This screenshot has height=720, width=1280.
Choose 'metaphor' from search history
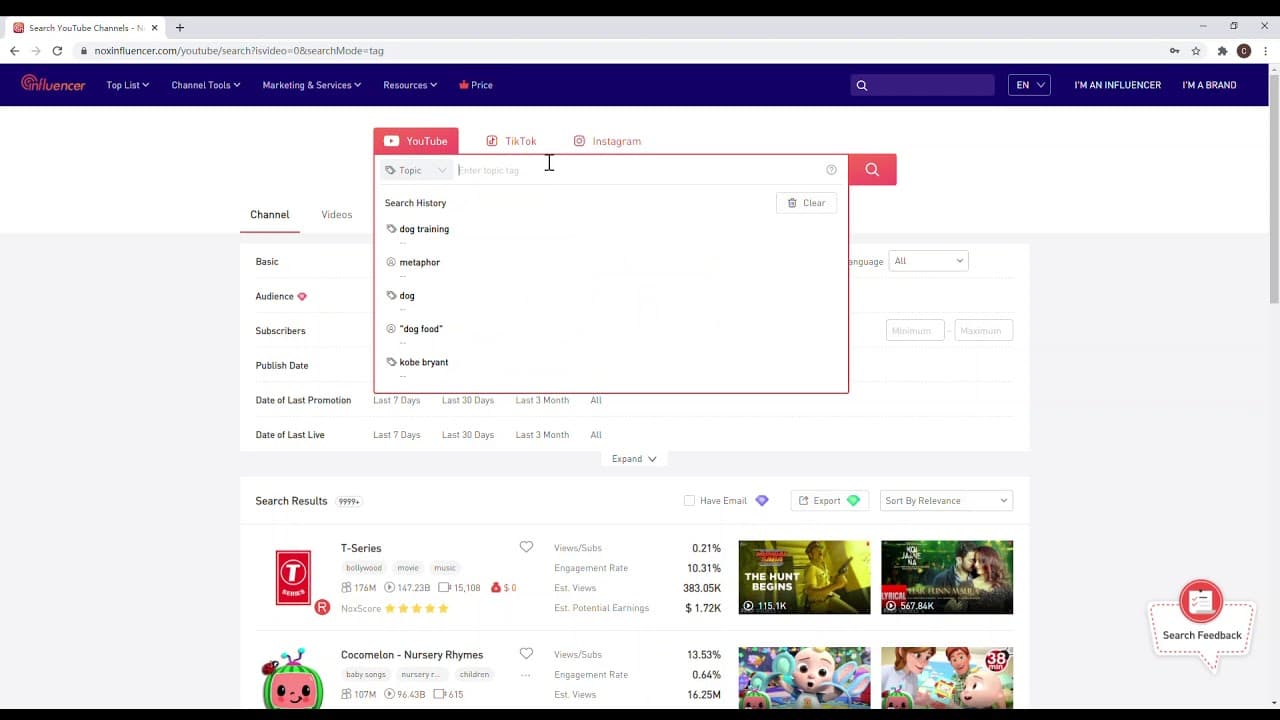419,262
